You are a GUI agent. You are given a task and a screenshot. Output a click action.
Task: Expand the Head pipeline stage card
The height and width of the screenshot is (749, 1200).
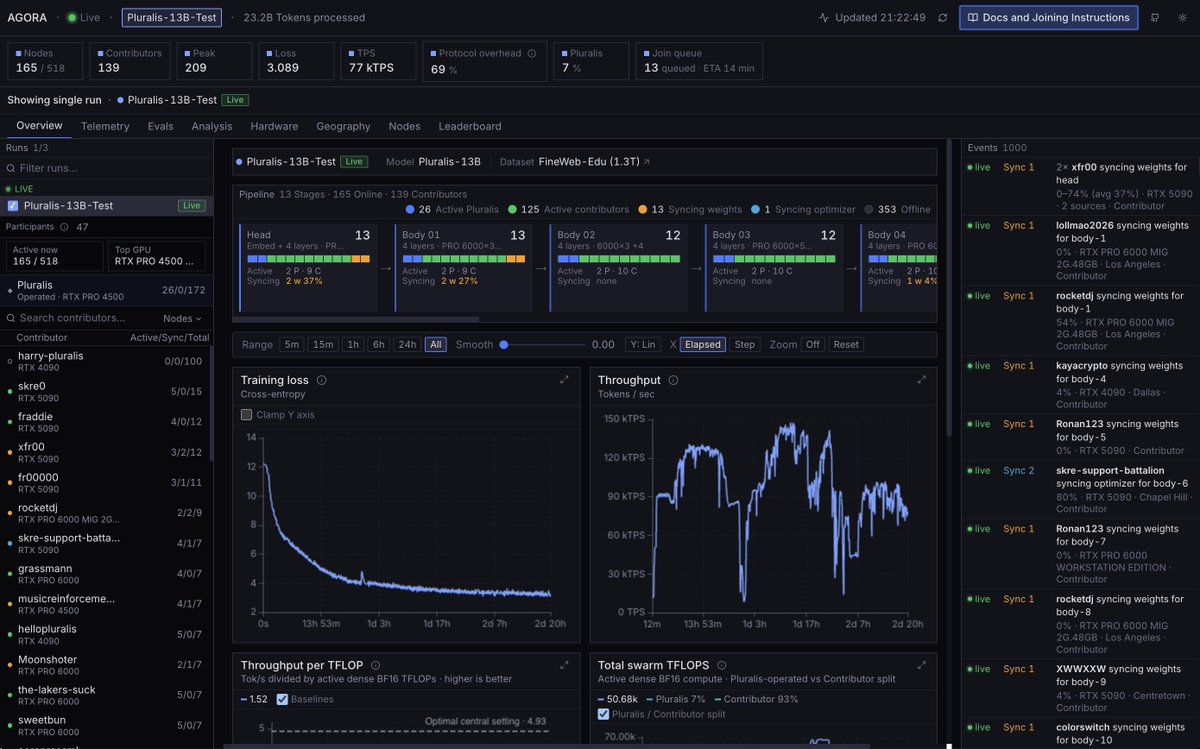pyautogui.click(x=309, y=268)
